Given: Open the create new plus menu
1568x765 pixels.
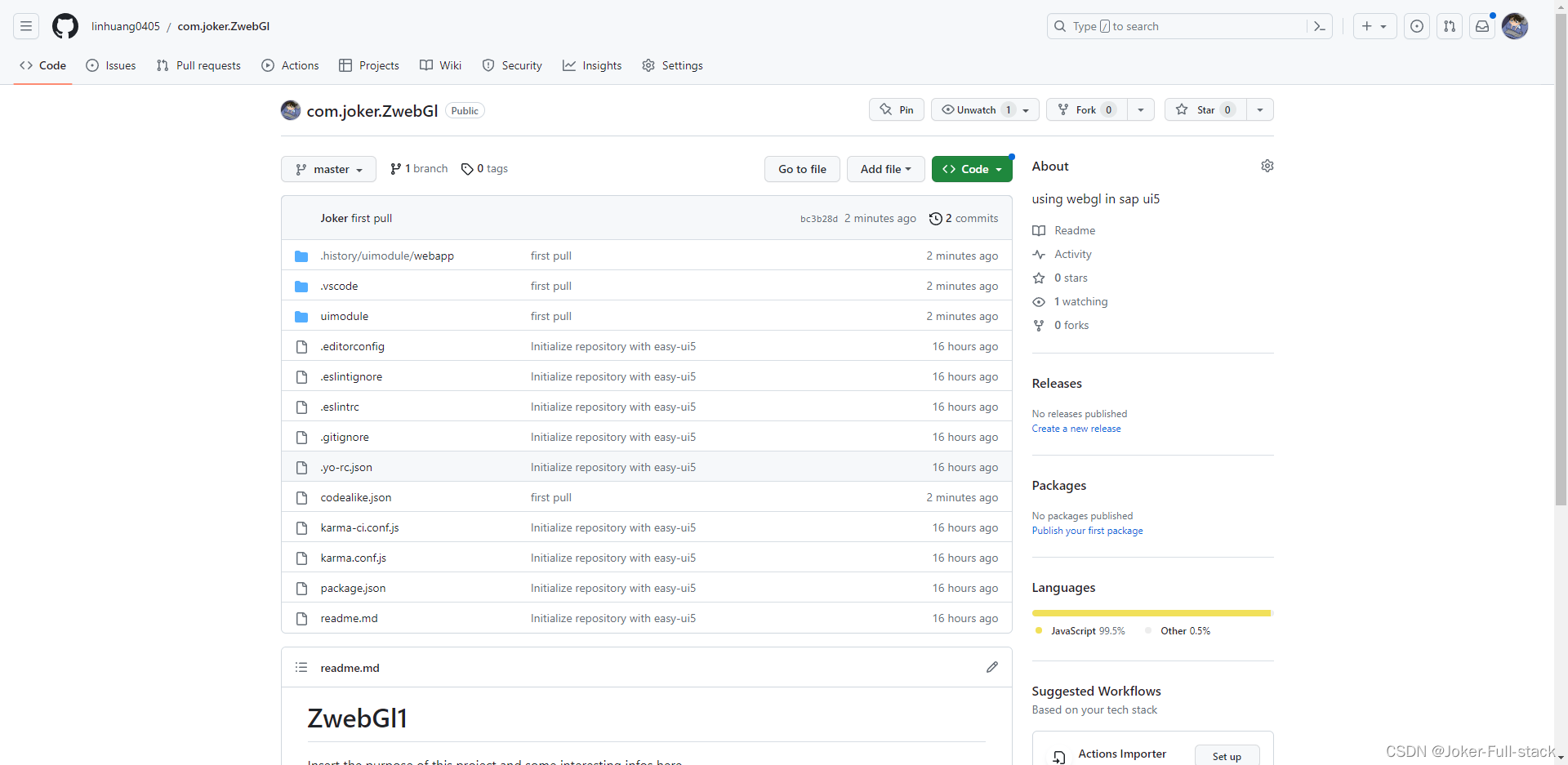Looking at the screenshot, I should [x=1374, y=26].
